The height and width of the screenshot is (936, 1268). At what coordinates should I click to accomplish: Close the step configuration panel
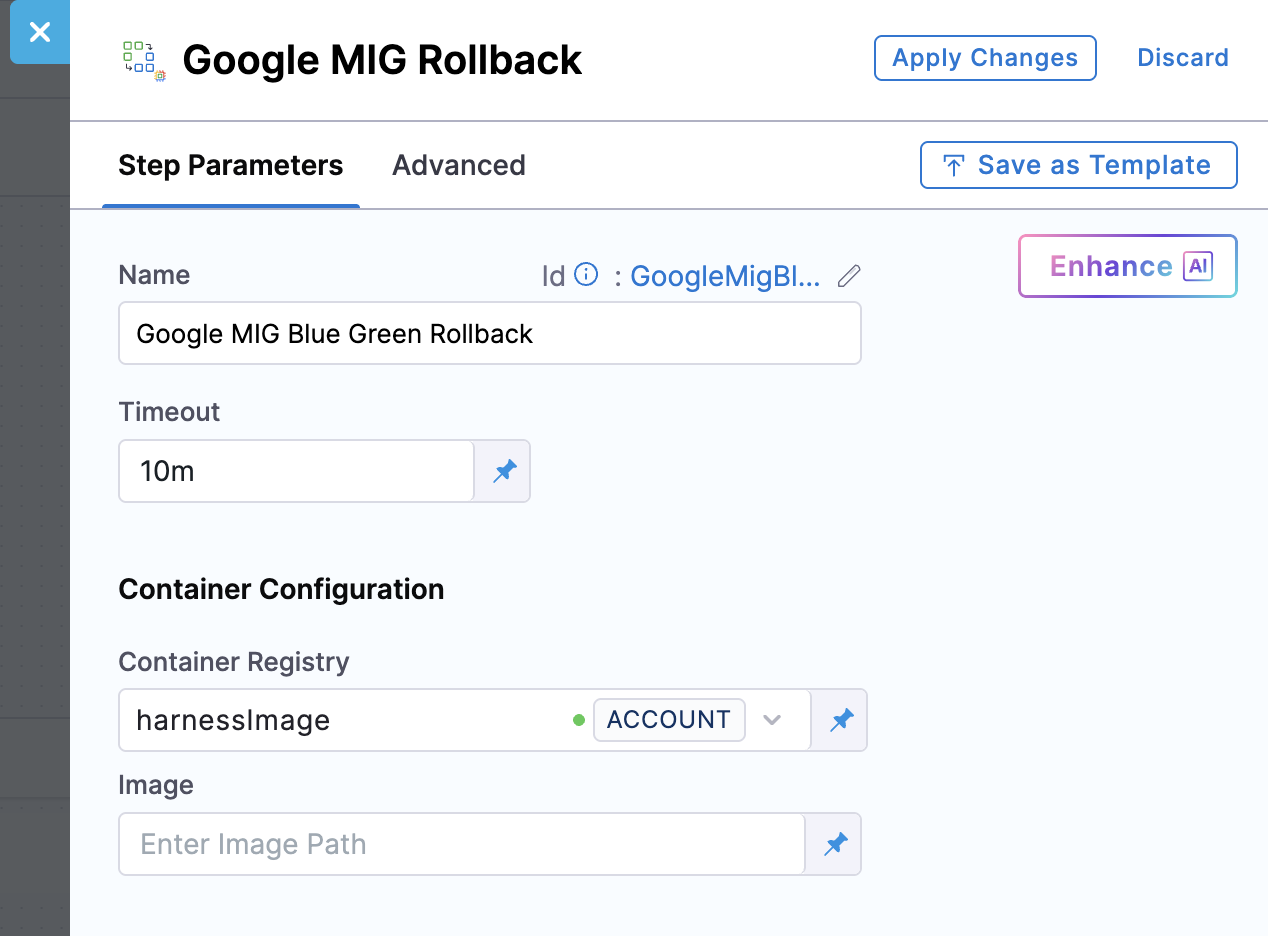[39, 32]
